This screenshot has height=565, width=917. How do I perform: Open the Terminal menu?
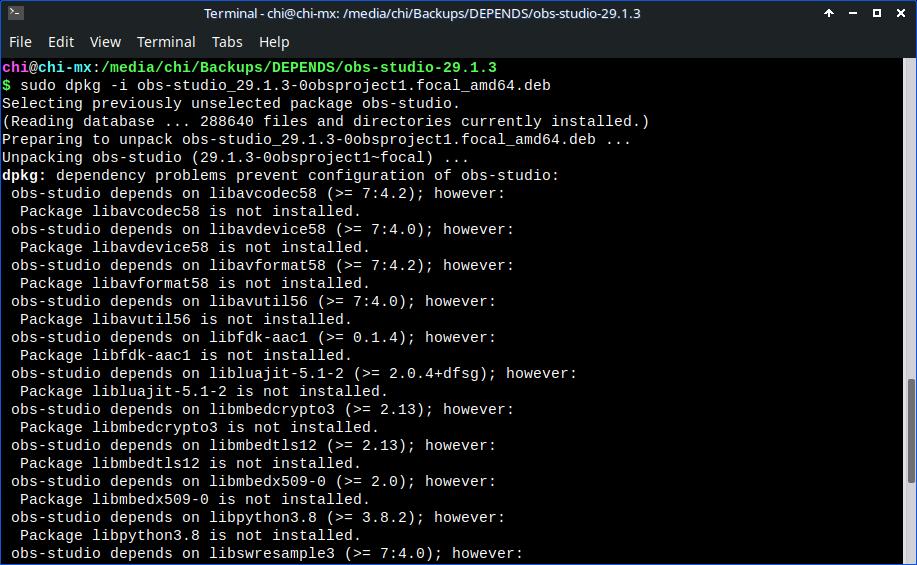[166, 42]
